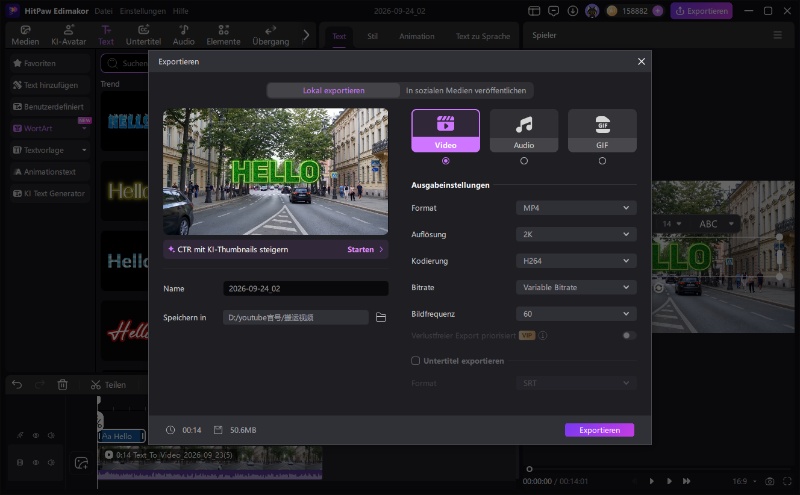Viewport: 800px width, 495px height.
Task: Open the Untertitel panel
Action: [143, 35]
